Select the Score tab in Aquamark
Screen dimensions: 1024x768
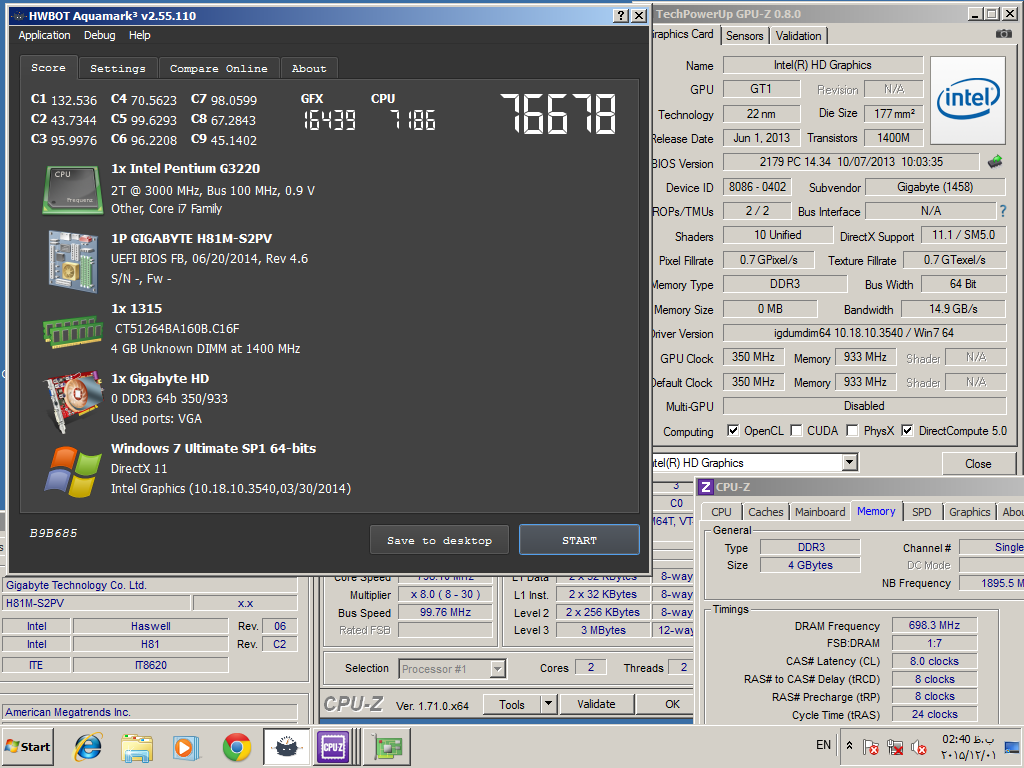[x=48, y=67]
